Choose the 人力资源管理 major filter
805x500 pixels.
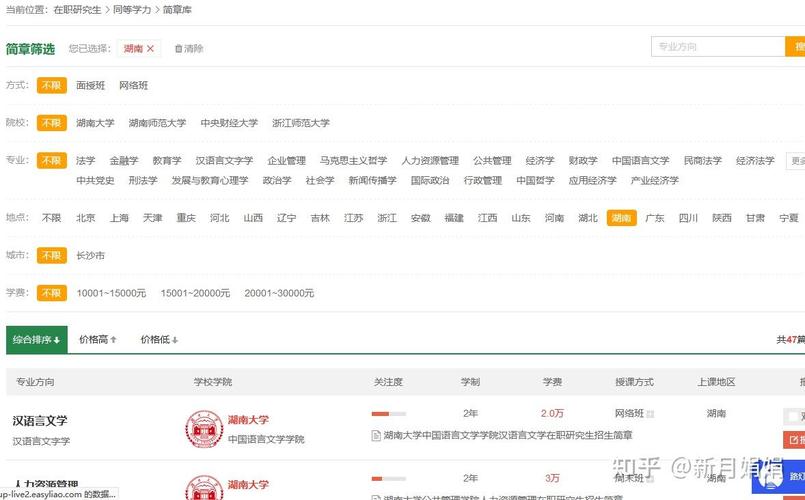[x=430, y=161]
